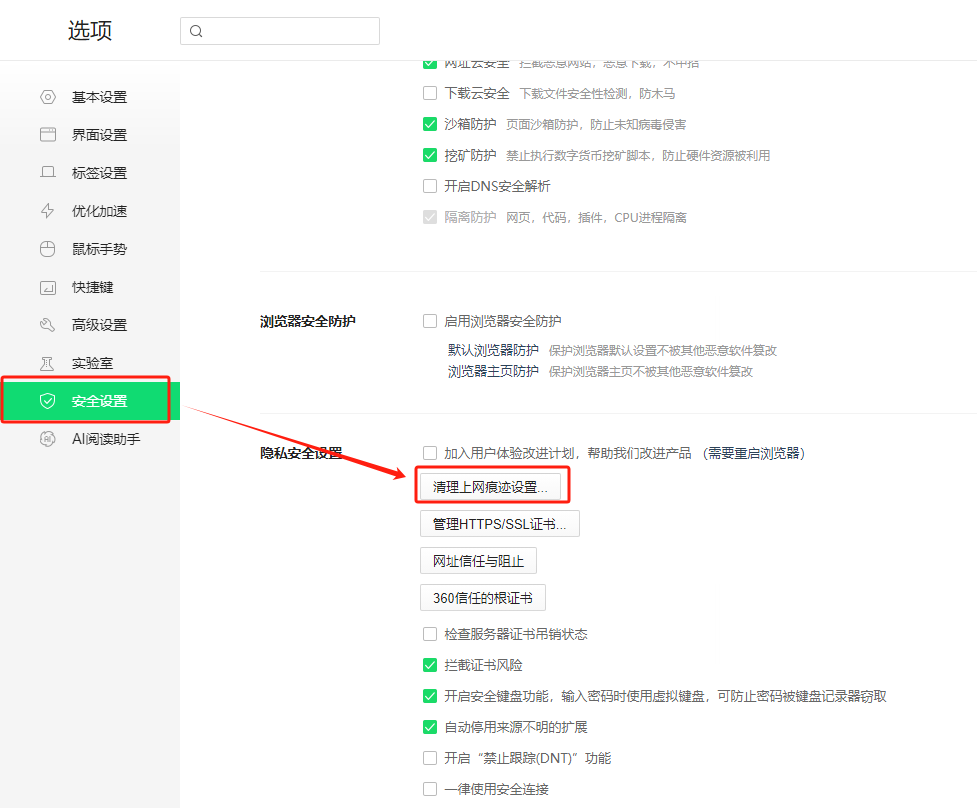Click the 网址信任与阻止 button
This screenshot has width=977, height=808.
[x=478, y=561]
